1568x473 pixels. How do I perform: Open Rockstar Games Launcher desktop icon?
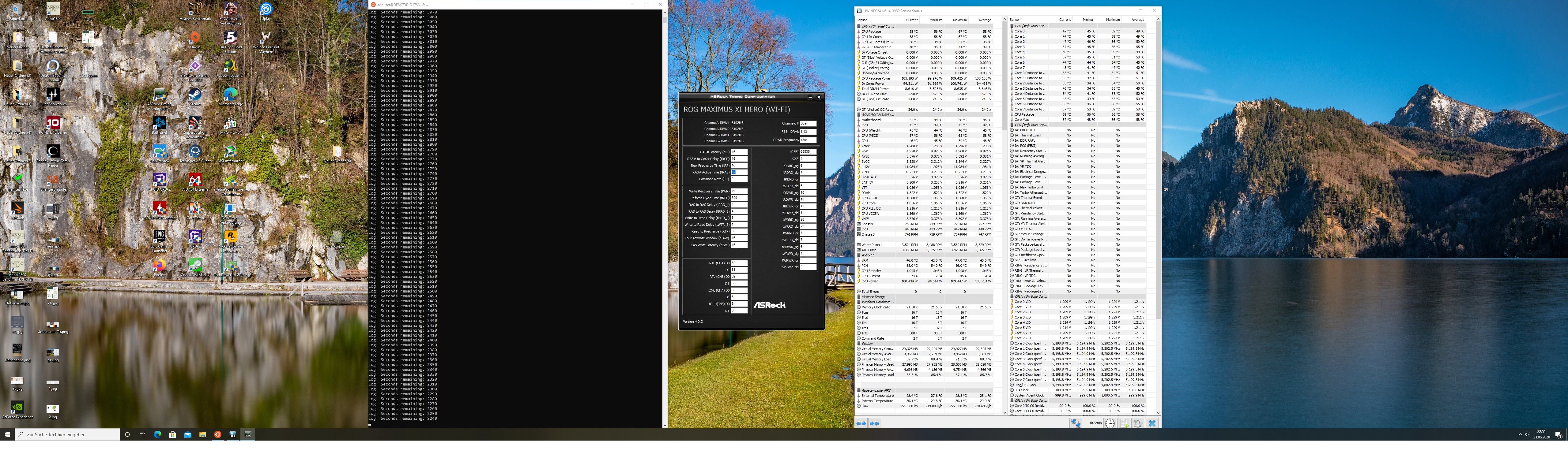point(230,241)
